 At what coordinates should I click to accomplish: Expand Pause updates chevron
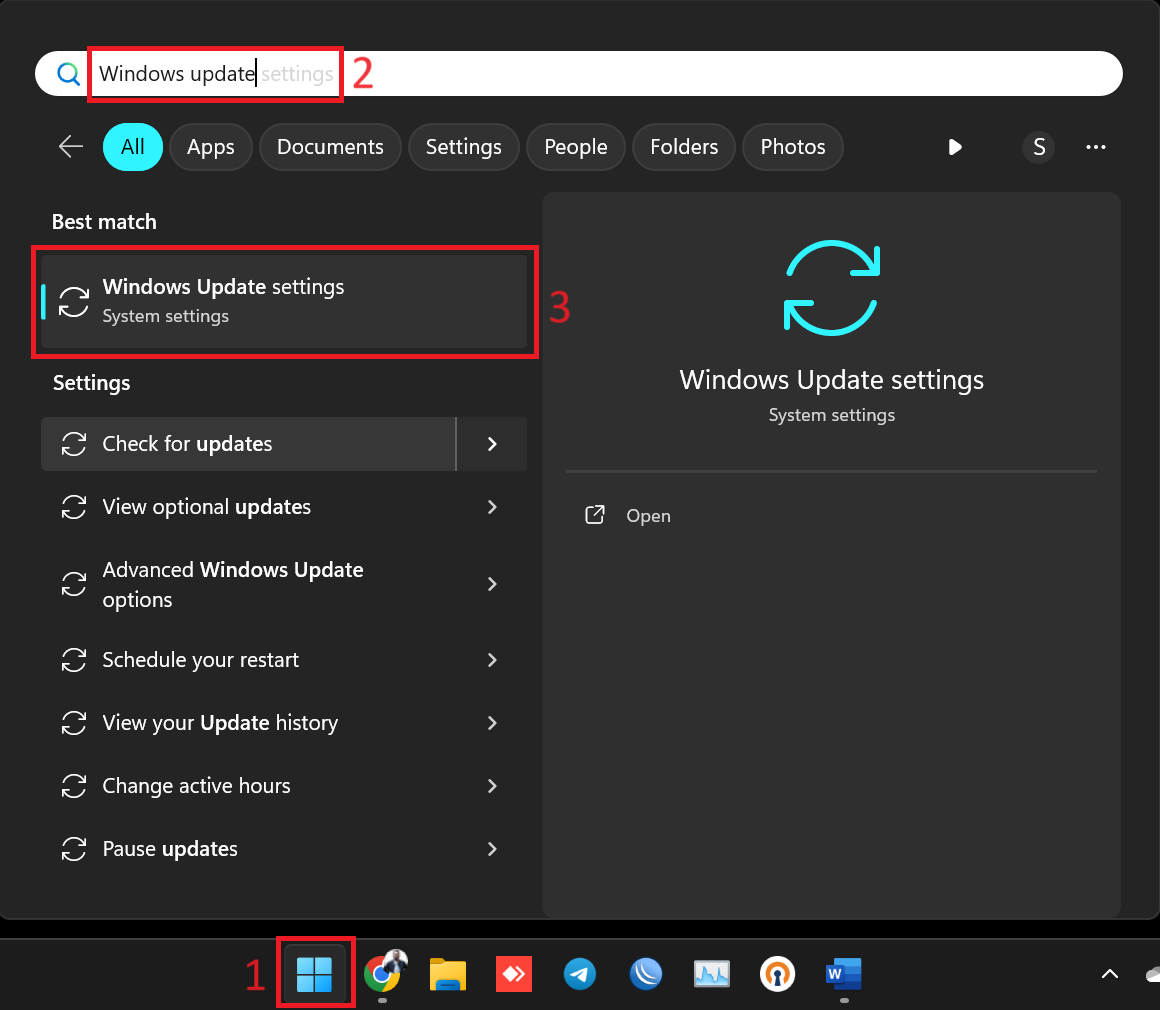[492, 849]
